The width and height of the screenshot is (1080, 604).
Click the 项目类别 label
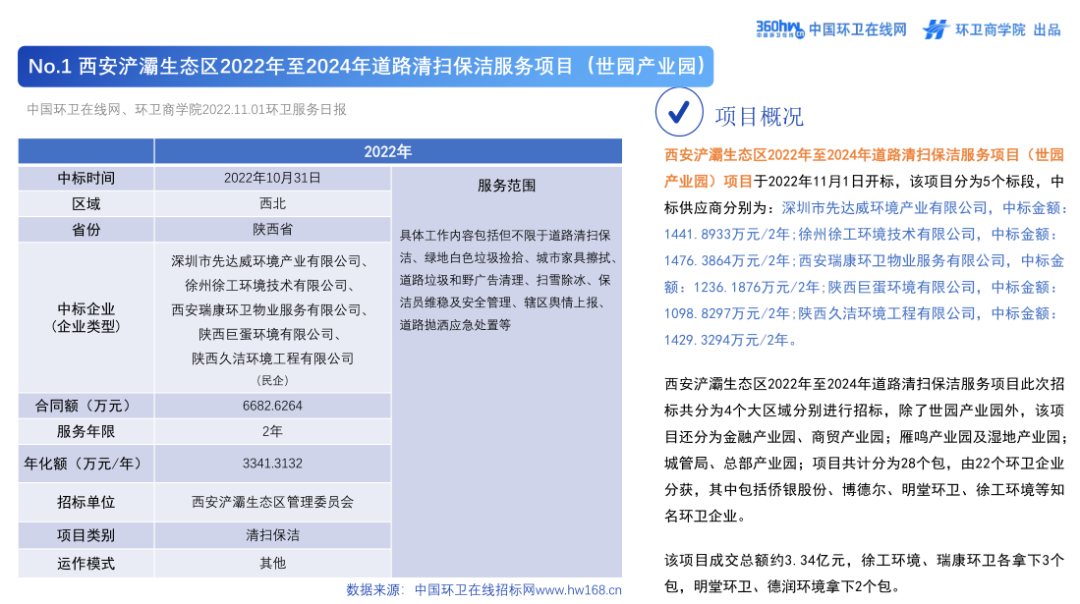86,535
